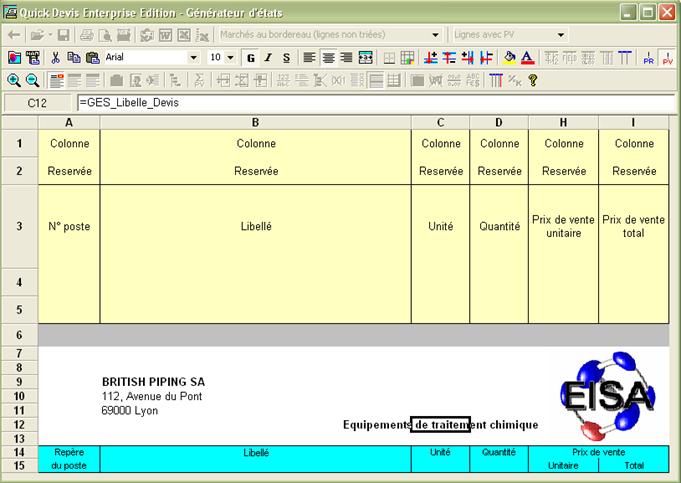Viewport: 681px width, 483px height.
Task: Open the fill color paint bucket
Action: [509, 58]
